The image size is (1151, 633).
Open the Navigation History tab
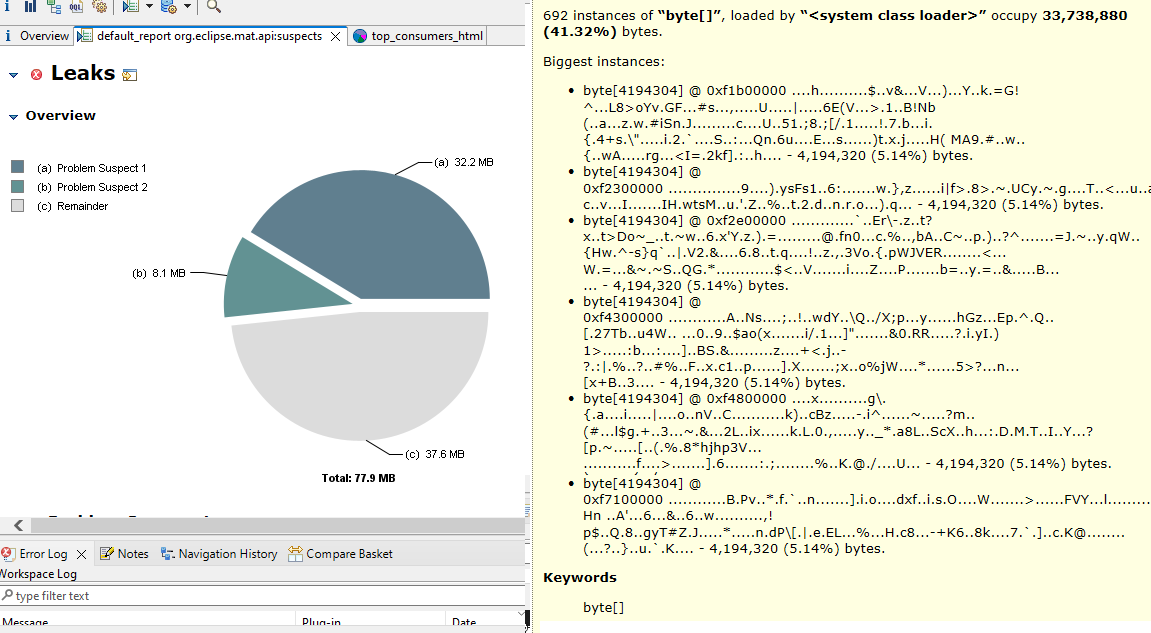(219, 554)
